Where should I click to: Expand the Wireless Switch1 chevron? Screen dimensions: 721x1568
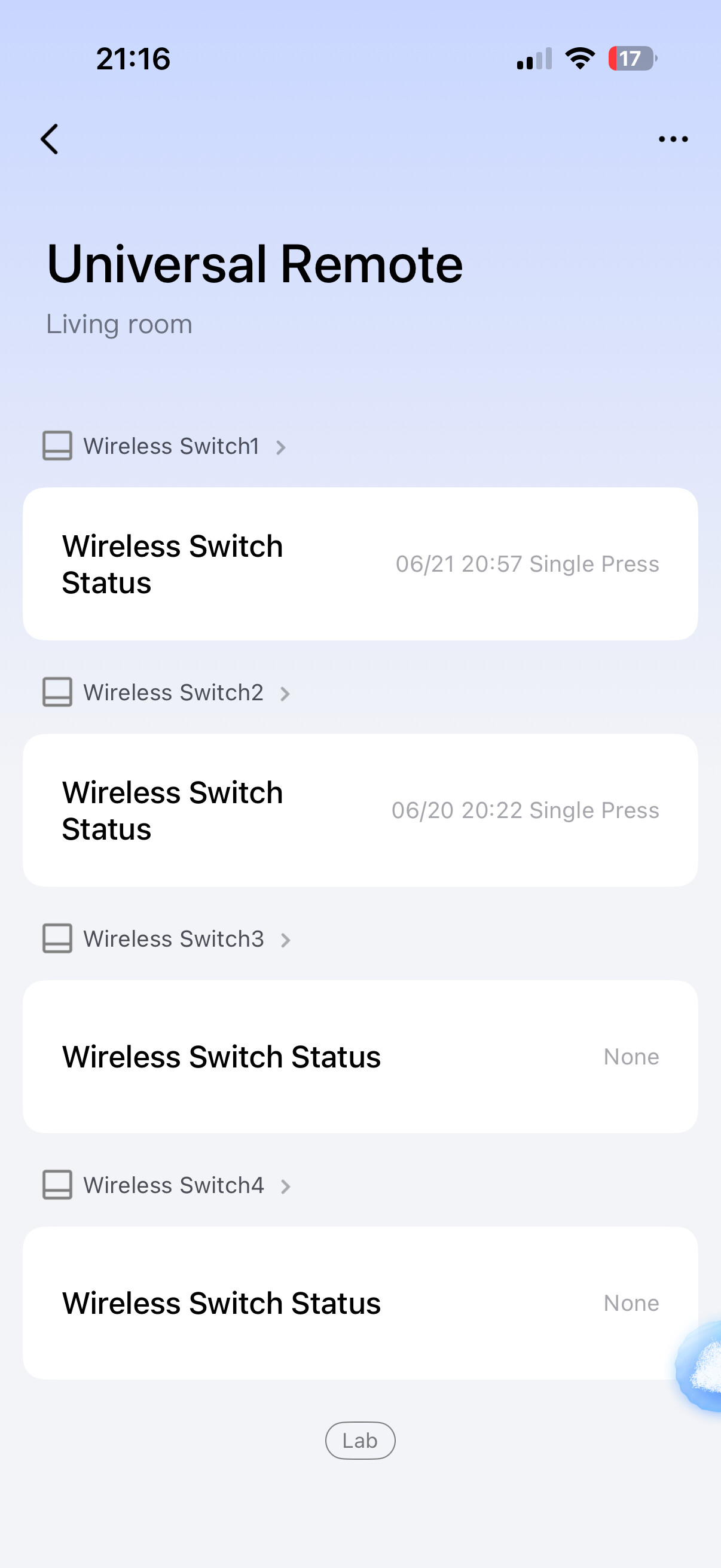pyautogui.click(x=280, y=447)
